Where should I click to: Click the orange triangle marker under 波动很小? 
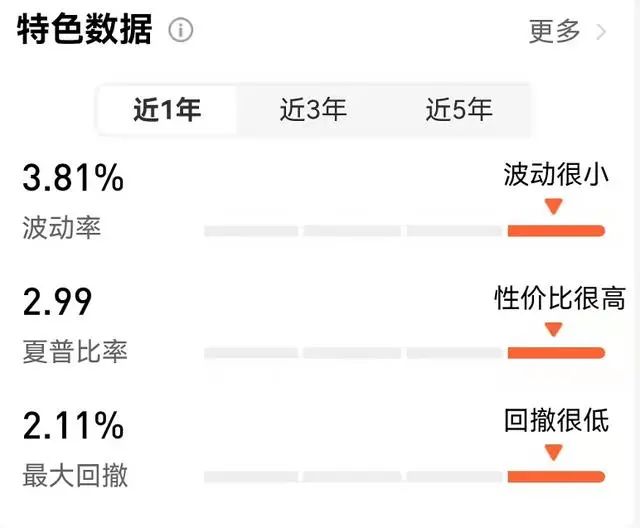click(x=554, y=206)
